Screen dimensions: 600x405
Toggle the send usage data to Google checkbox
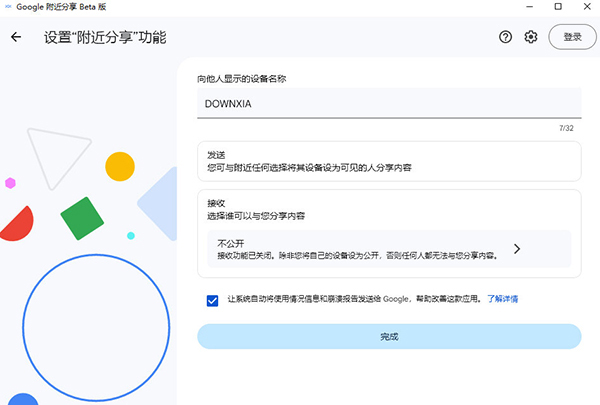pyautogui.click(x=212, y=299)
